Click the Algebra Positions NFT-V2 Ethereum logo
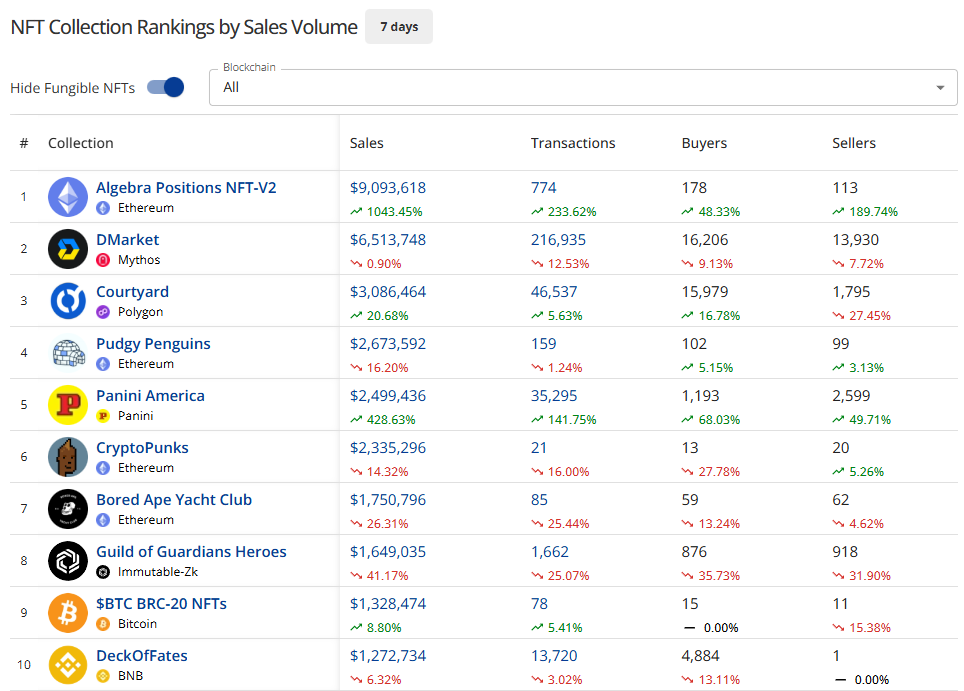964x691 pixels. point(68,197)
